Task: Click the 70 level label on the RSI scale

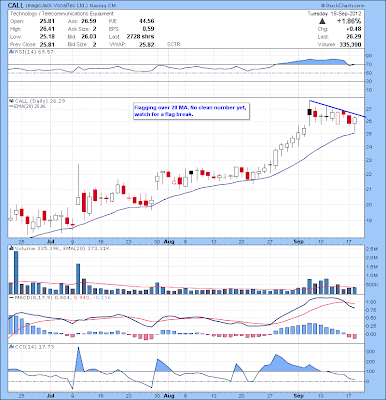Action: point(369,64)
